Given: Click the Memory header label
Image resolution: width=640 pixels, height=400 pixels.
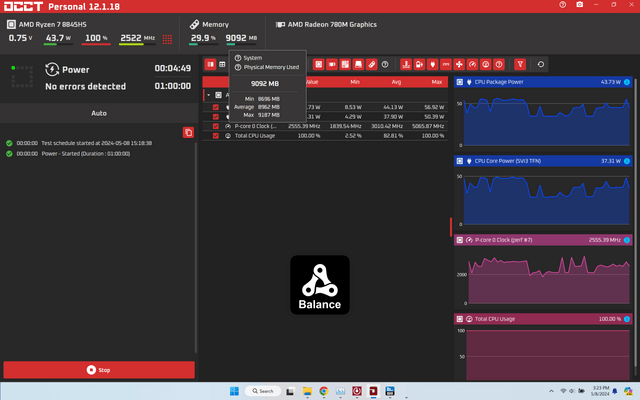Looking at the screenshot, I should pos(216,24).
